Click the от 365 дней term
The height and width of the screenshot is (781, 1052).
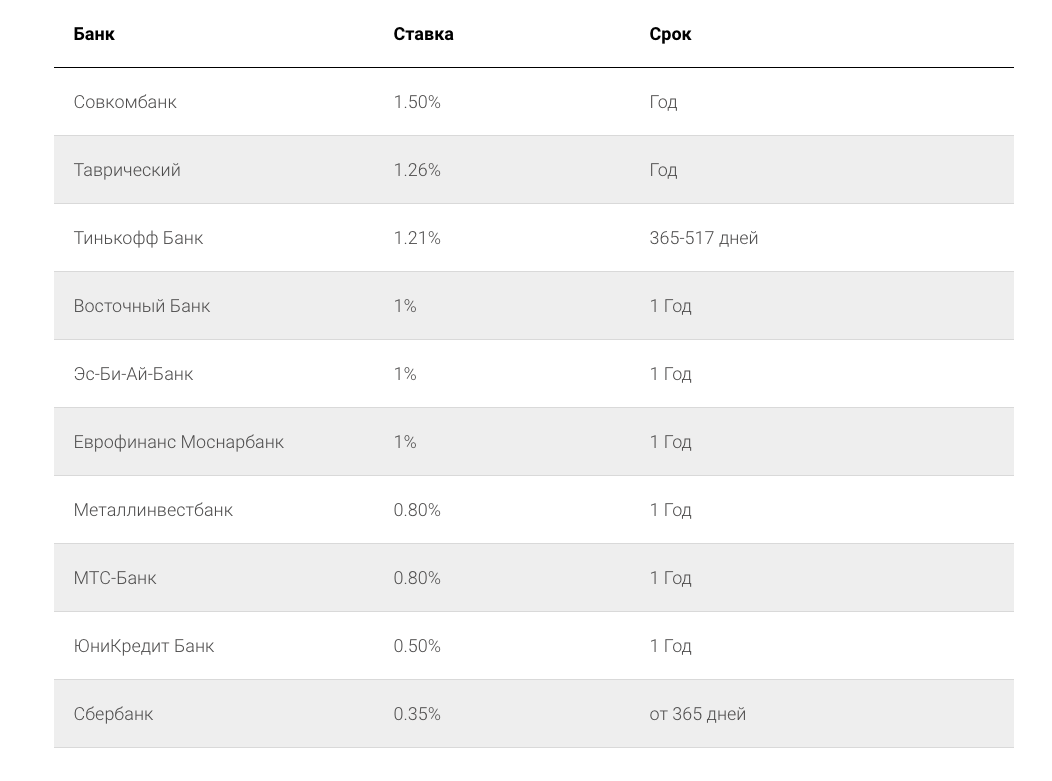coord(698,714)
